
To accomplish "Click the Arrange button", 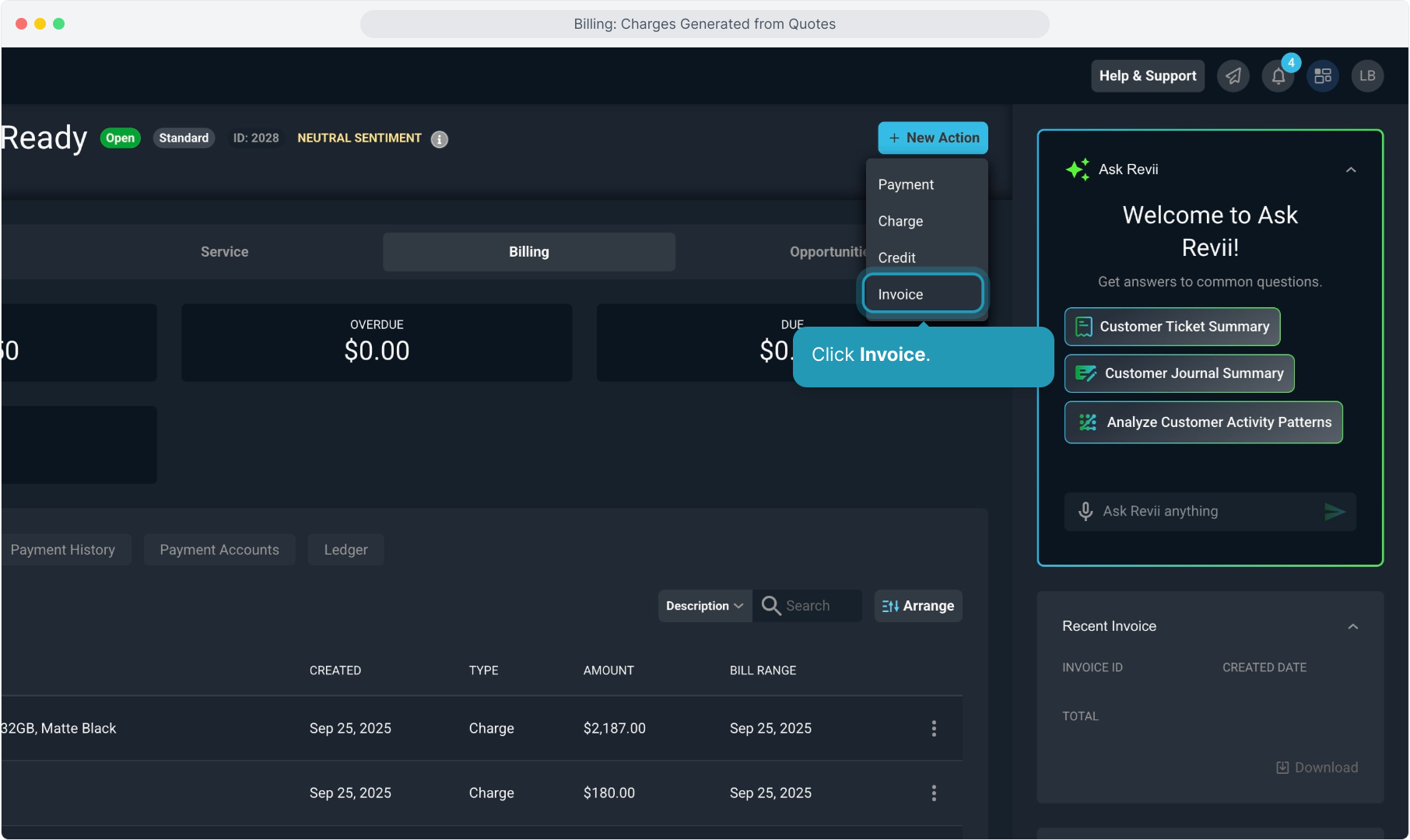I will (x=918, y=606).
